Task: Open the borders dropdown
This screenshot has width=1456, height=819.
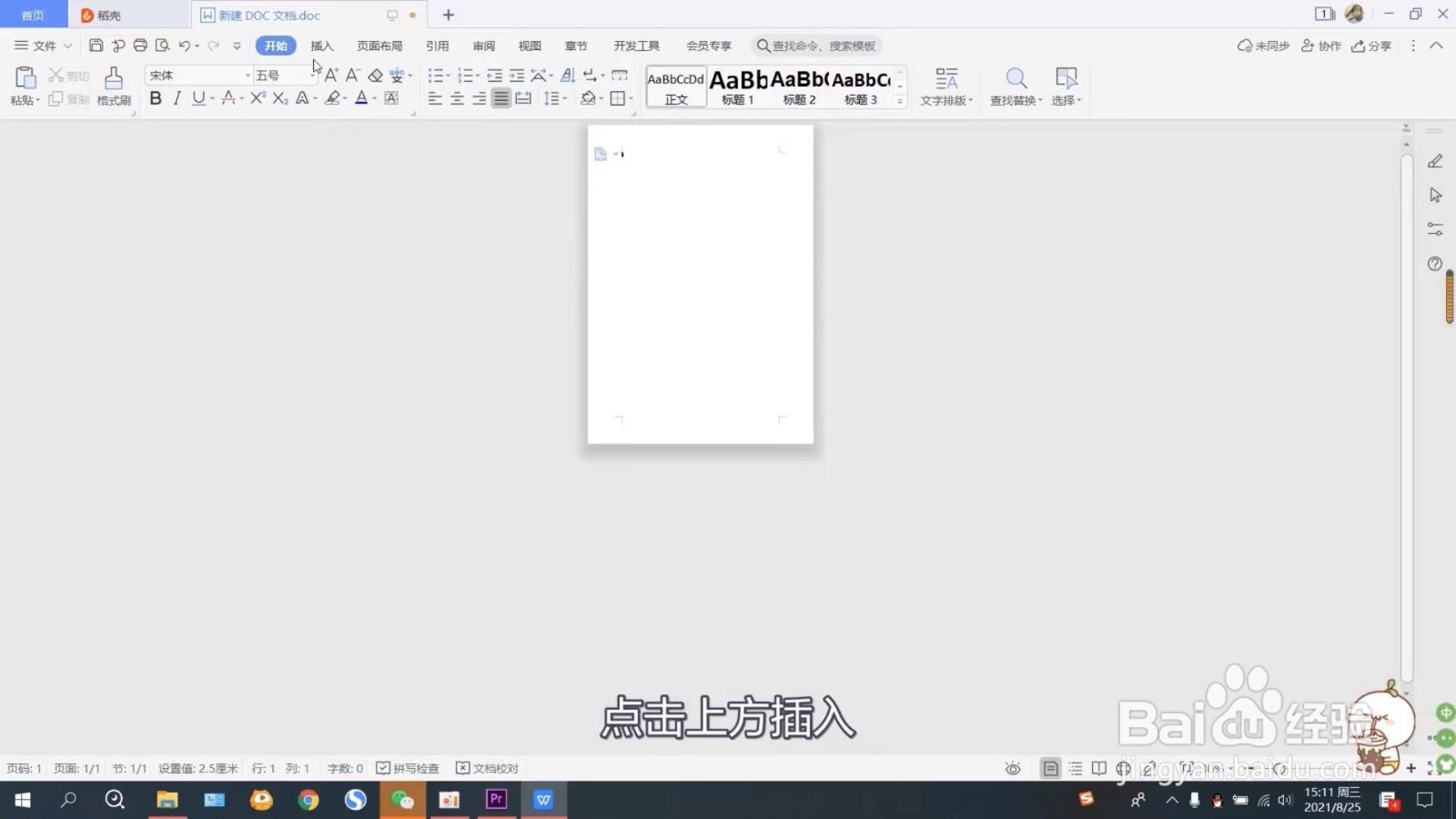Action: [x=631, y=98]
